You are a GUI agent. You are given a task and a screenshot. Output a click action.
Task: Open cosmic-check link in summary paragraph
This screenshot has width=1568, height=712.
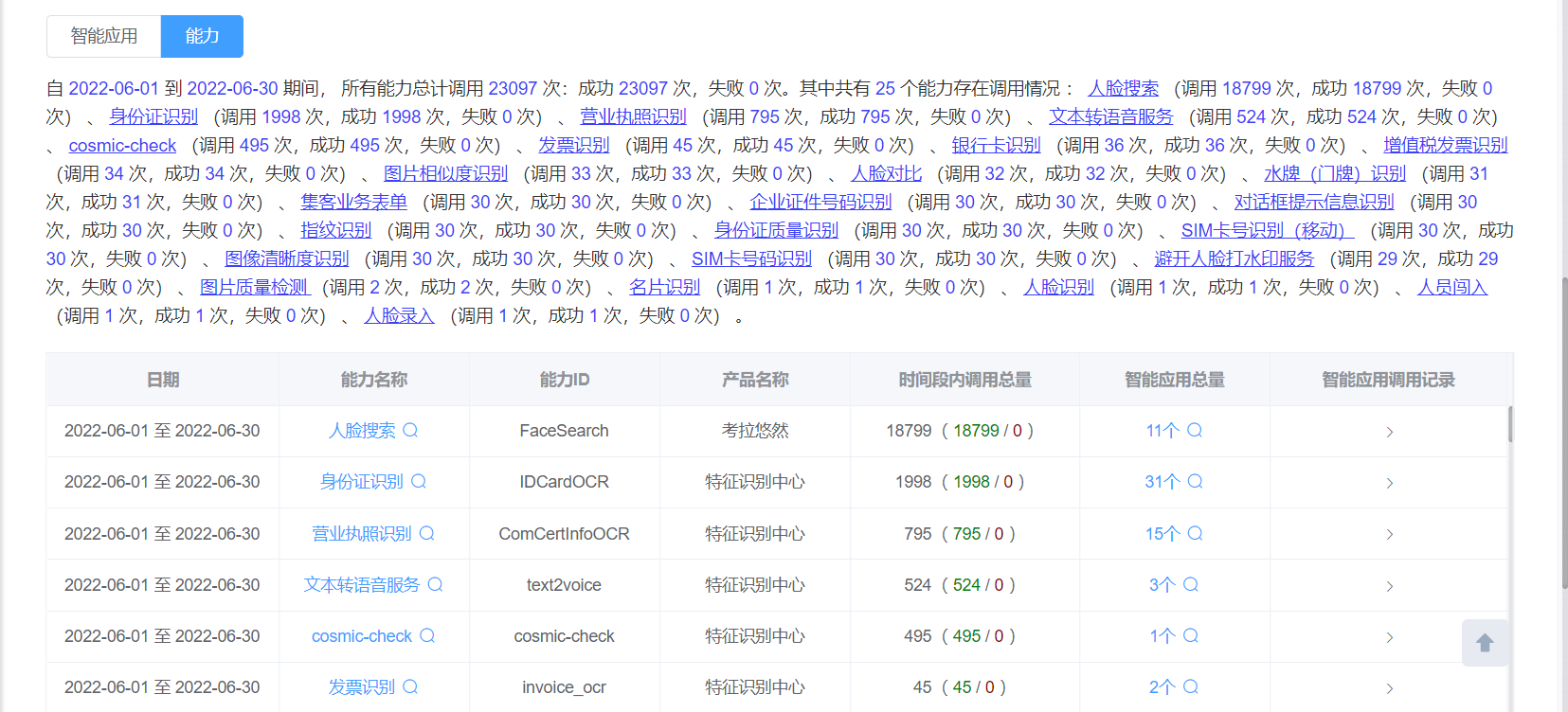[x=122, y=145]
